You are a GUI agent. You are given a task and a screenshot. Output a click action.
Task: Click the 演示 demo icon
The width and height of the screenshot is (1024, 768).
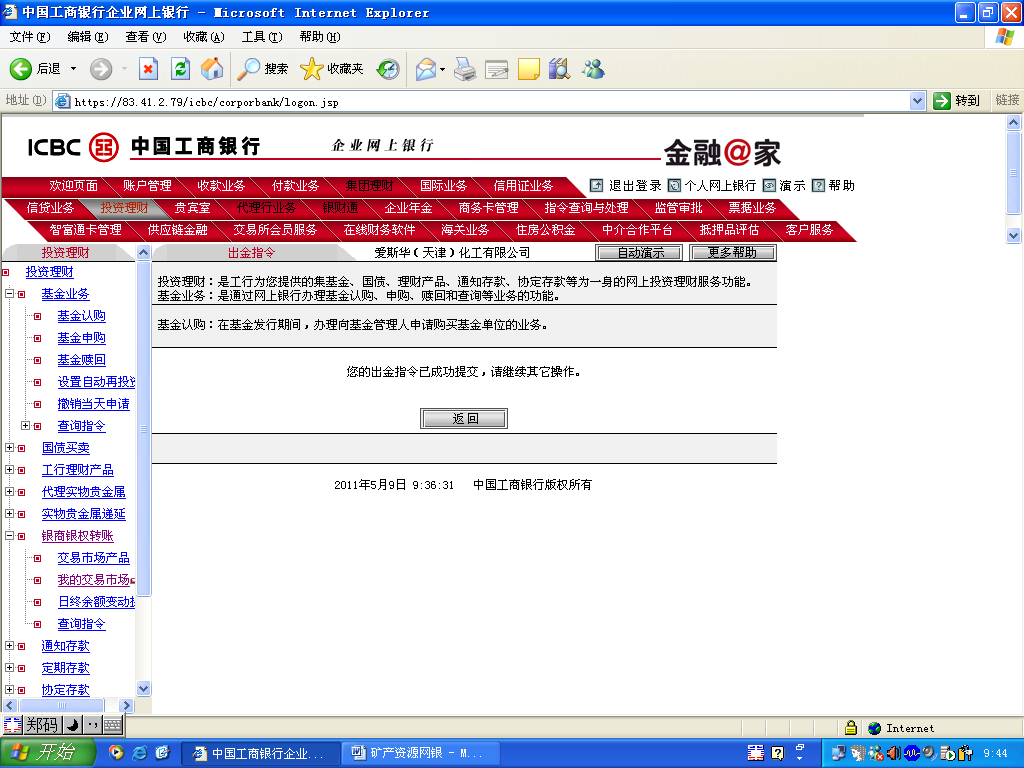pyautogui.click(x=769, y=185)
